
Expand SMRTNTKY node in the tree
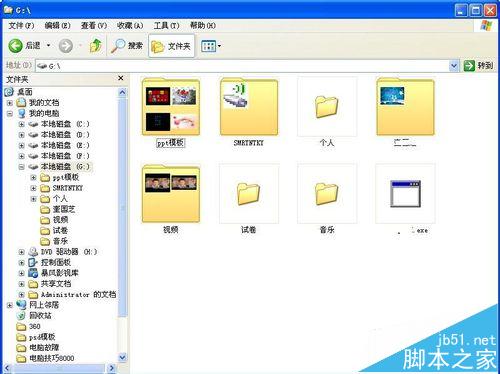(33, 188)
